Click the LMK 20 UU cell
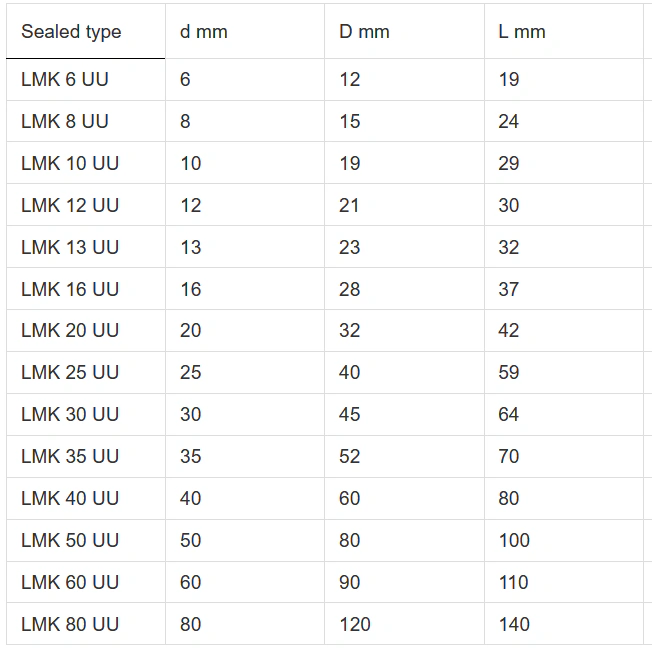The width and height of the screenshot is (652, 651). [x=70, y=330]
